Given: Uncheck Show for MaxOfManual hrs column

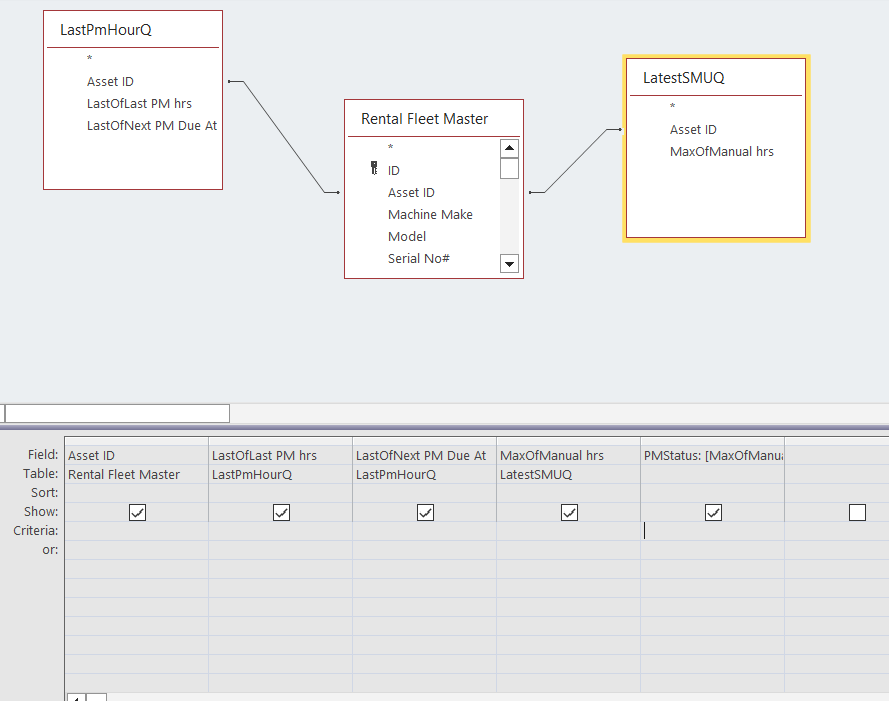Looking at the screenshot, I should (x=569, y=512).
